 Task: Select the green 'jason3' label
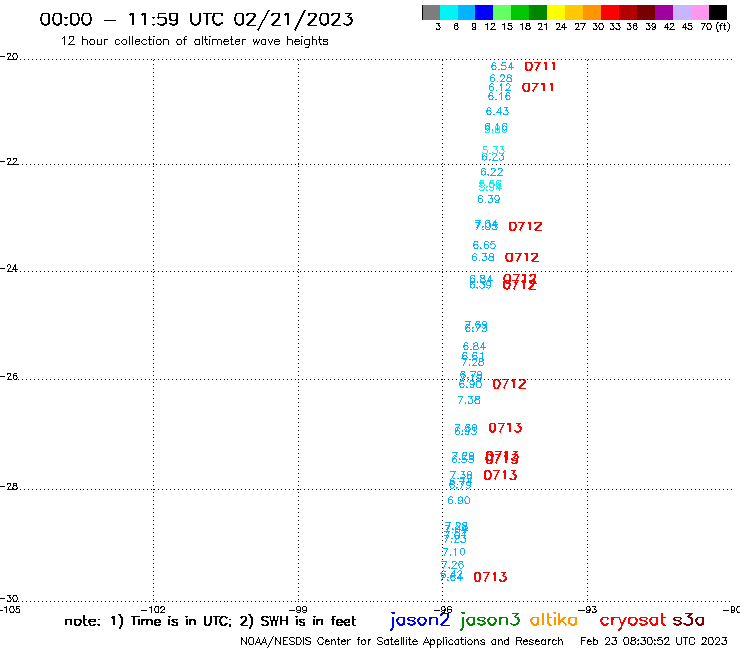490,620
